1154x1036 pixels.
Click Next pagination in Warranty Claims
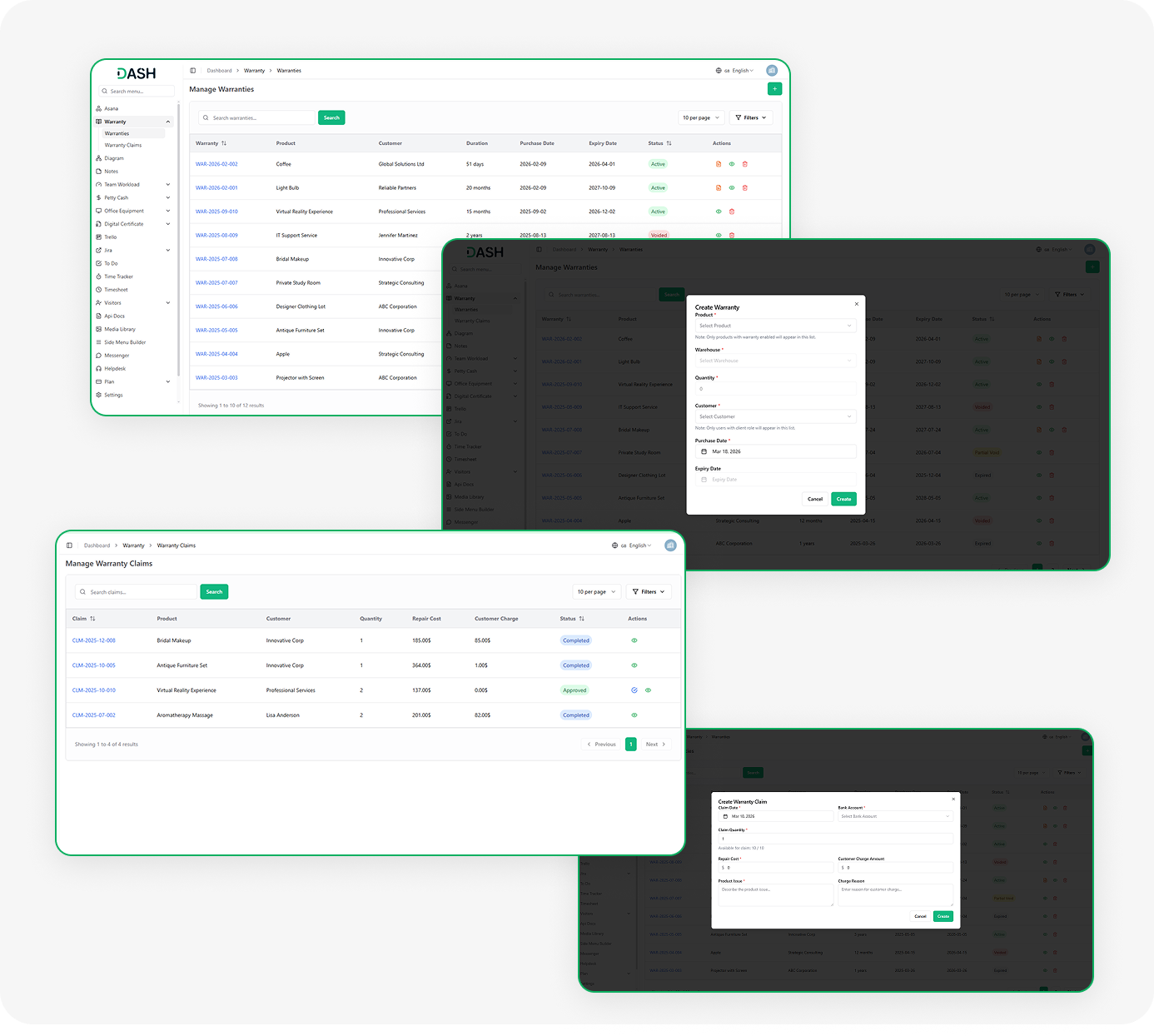[x=655, y=745]
